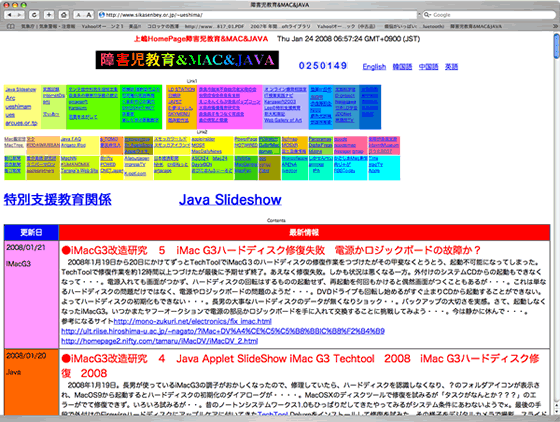Click the rainbow 障害児教育&MAC&JAVA banner image
560x422 pixels.
pos(187,60)
